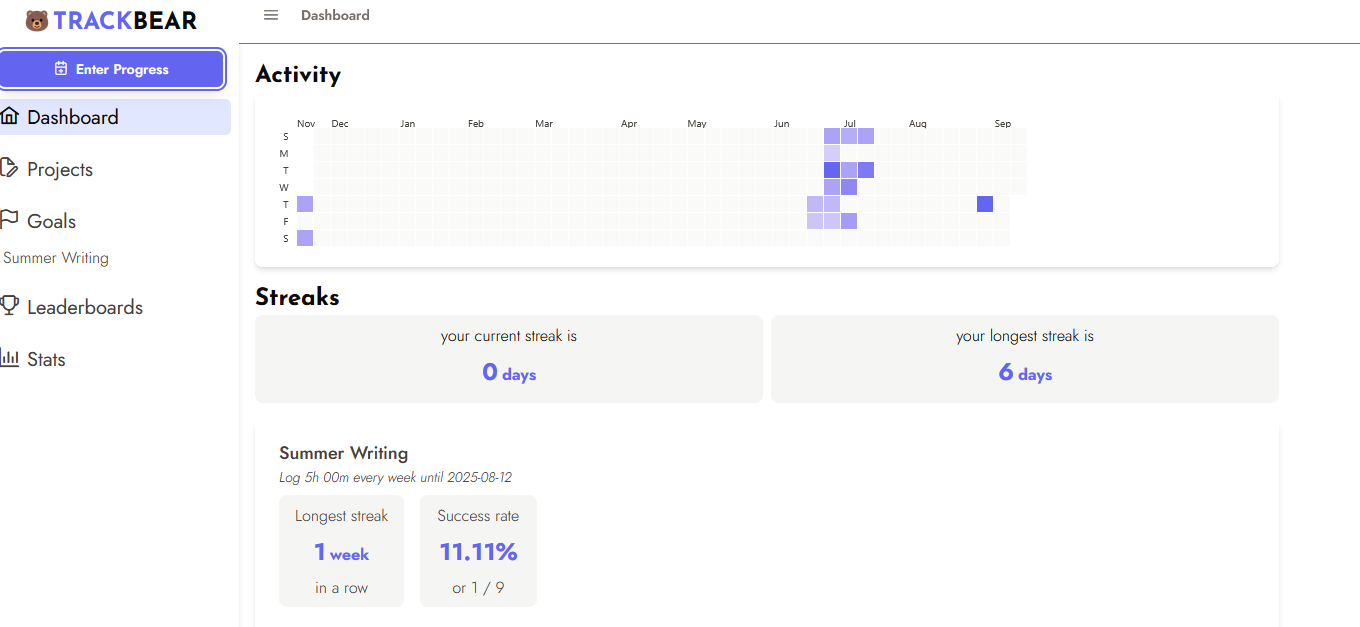Open the Summer Writing goal
Viewport: 1360px width, 627px height.
tap(56, 258)
